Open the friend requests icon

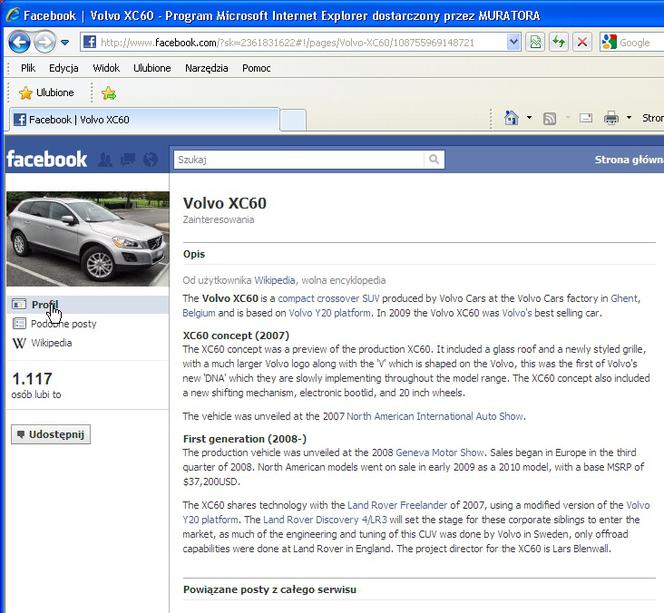(x=105, y=160)
